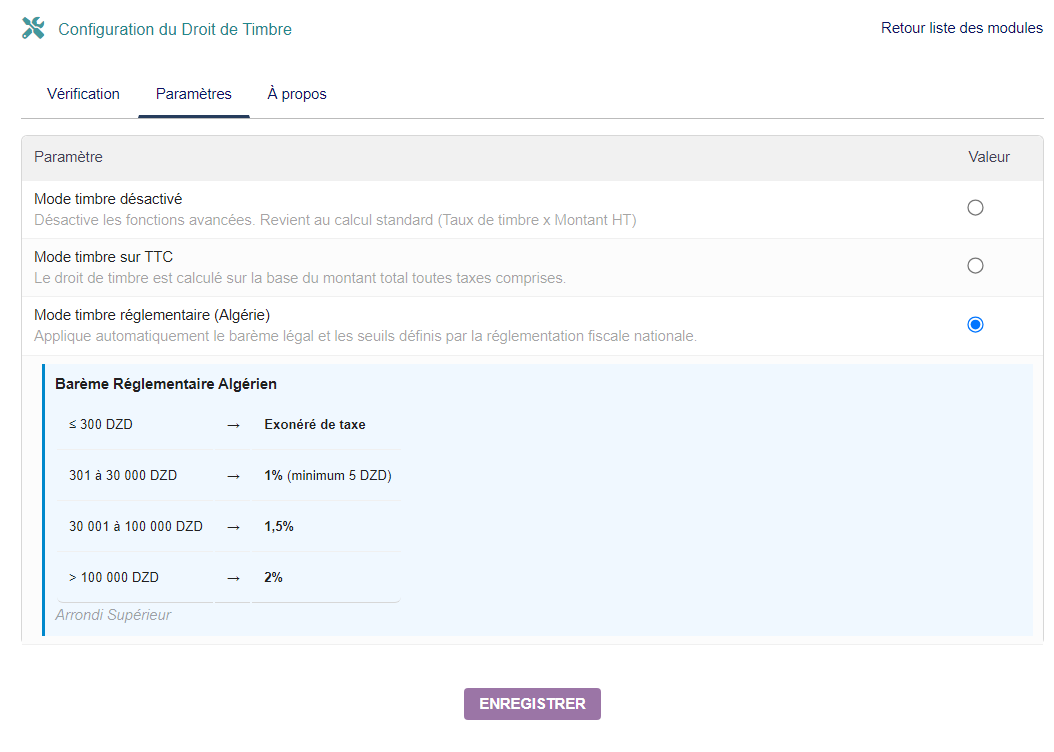Screen dimensions: 1054x752
Task: Click the ENREGISTRER button
Action: [532, 704]
